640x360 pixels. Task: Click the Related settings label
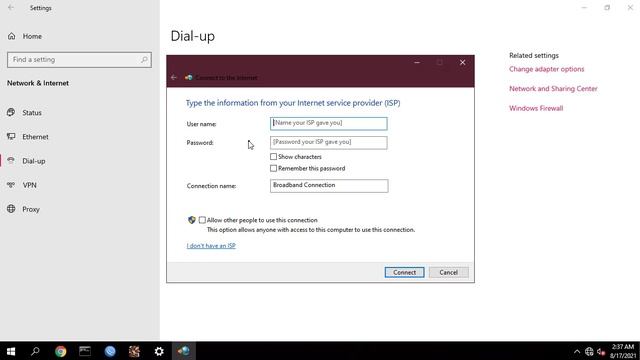(534, 56)
